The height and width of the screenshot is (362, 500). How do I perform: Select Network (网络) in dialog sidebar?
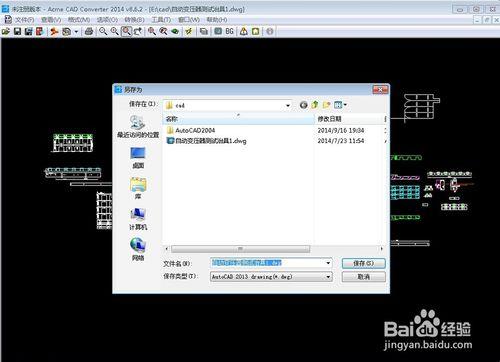click(138, 250)
